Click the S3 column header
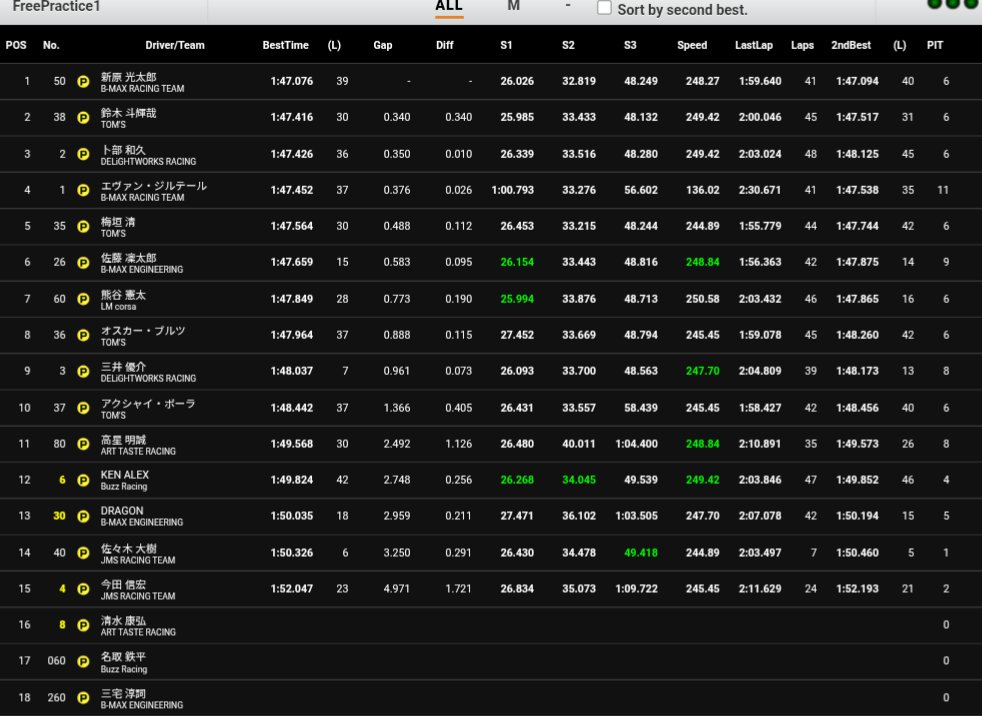The image size is (982, 716). [x=630, y=45]
